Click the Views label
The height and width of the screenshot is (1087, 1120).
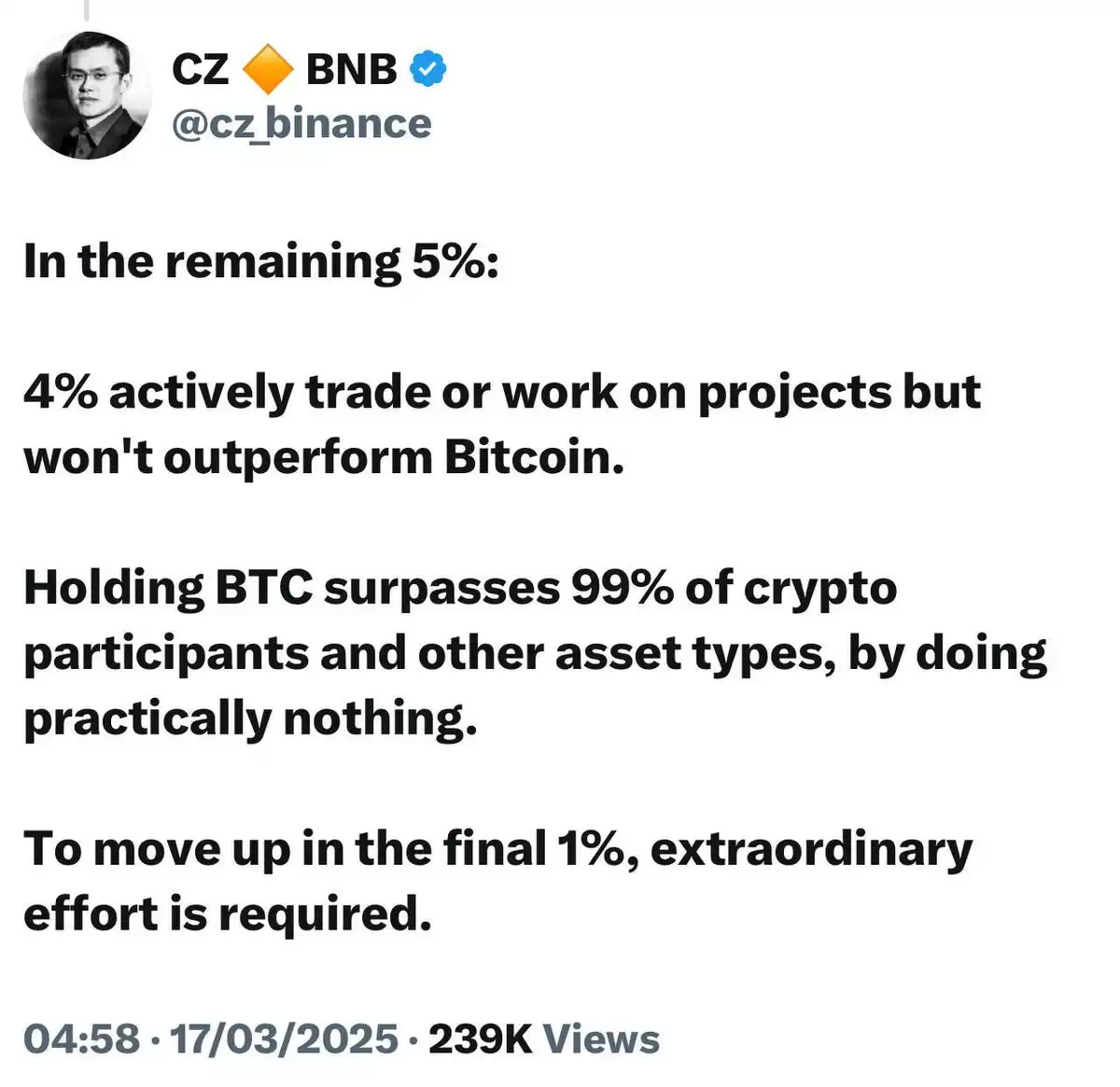(601, 1038)
